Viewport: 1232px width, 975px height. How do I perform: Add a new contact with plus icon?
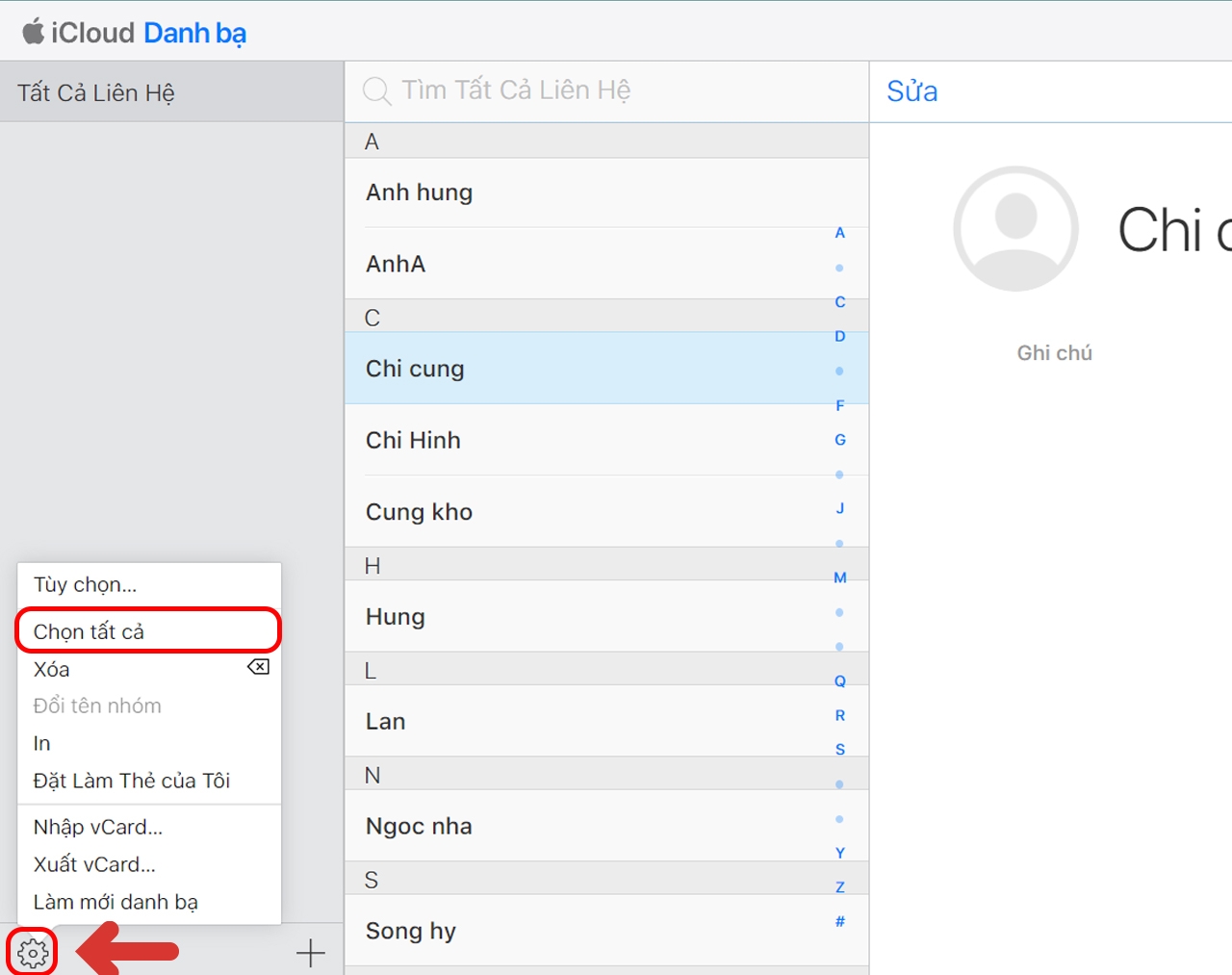(310, 953)
